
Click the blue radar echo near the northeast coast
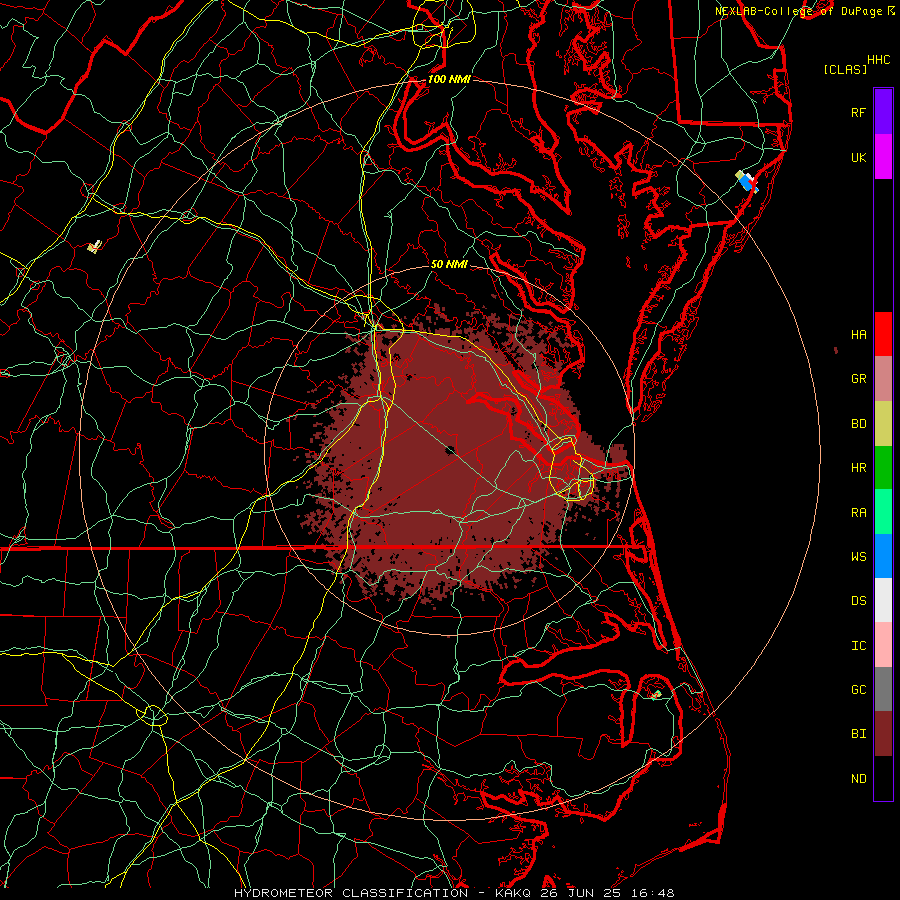pos(746,182)
